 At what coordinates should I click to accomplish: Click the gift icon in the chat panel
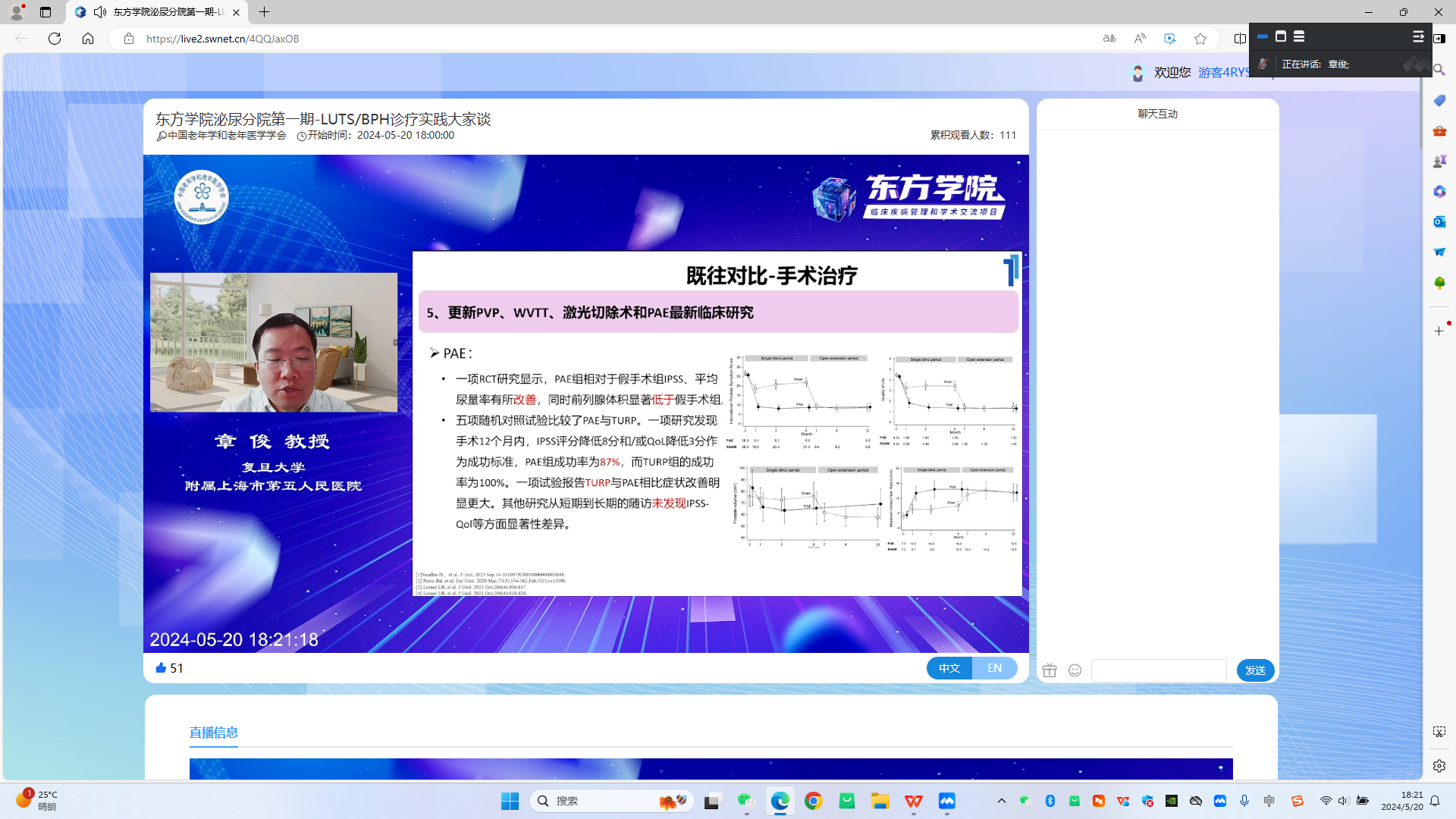point(1050,670)
